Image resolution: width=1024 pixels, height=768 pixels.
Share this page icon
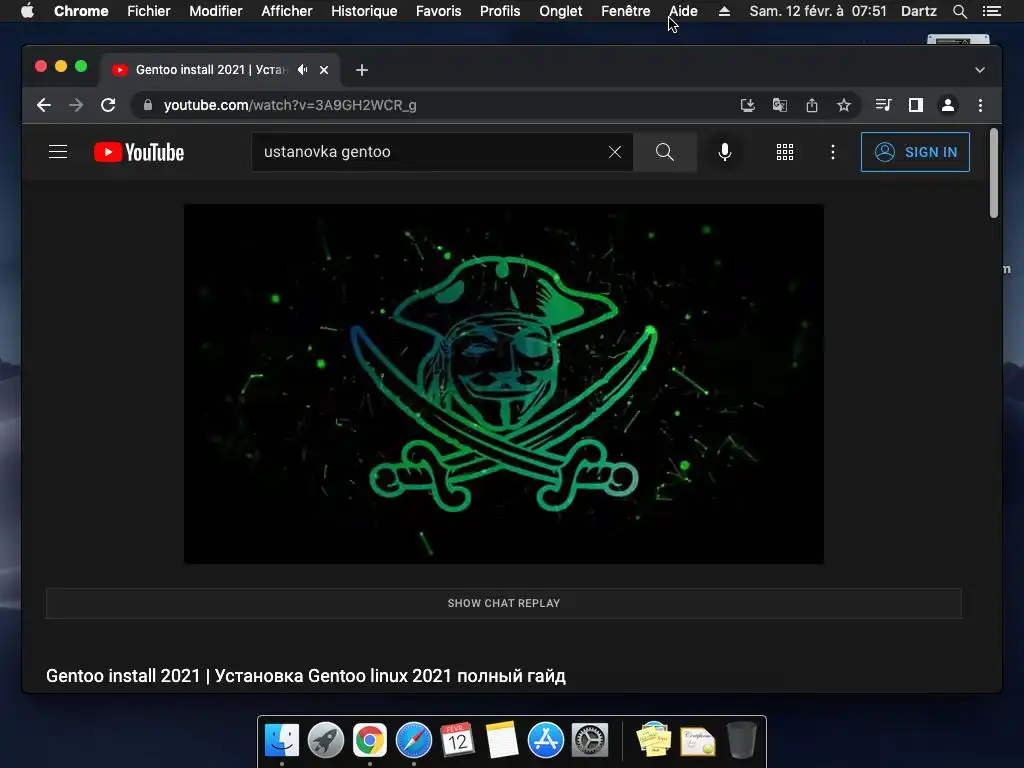(812, 105)
